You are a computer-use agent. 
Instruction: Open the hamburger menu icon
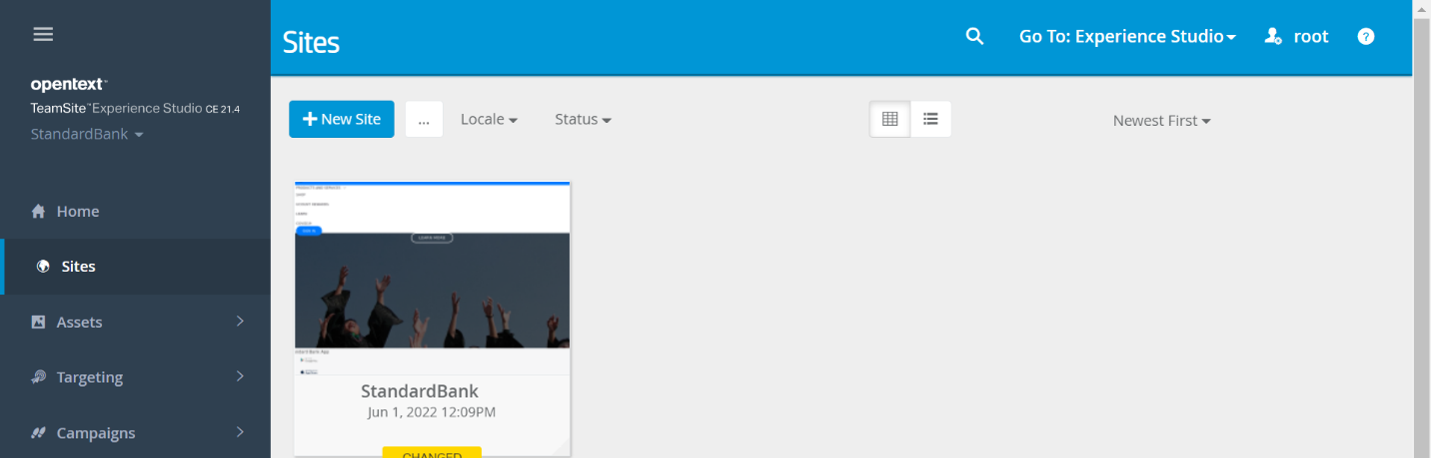point(42,35)
